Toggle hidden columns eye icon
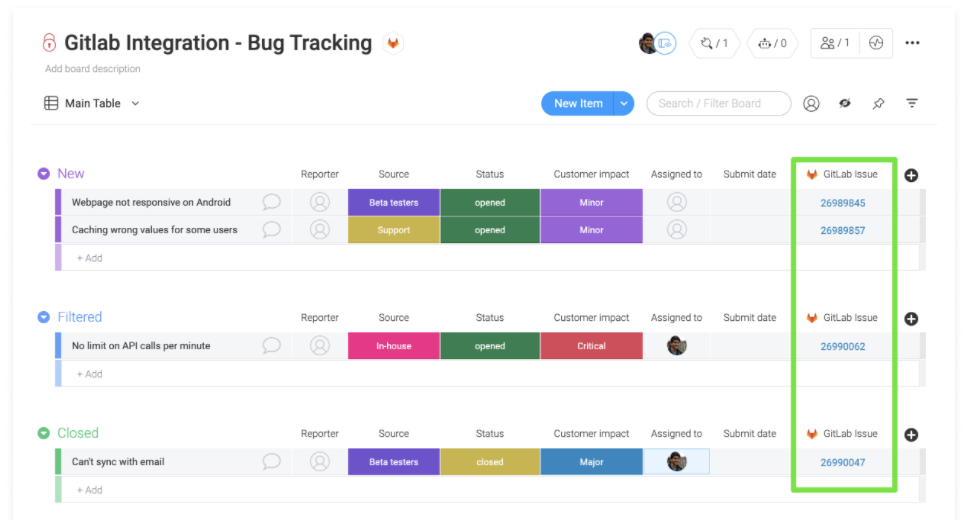This screenshot has height=520, width=964. click(845, 103)
